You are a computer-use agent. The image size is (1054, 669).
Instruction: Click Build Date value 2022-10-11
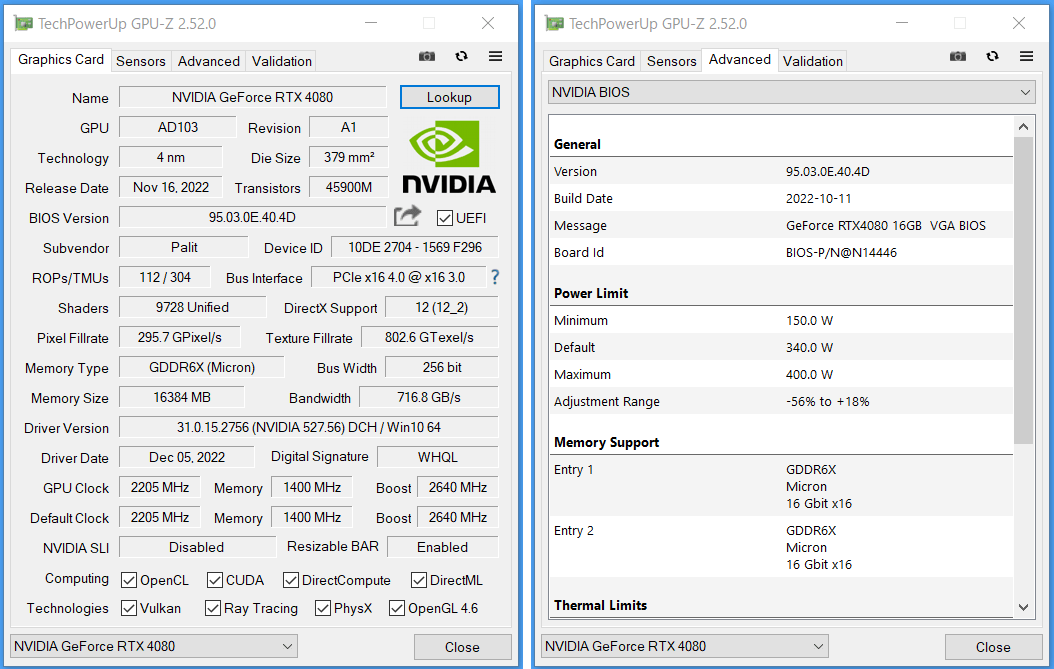819,198
